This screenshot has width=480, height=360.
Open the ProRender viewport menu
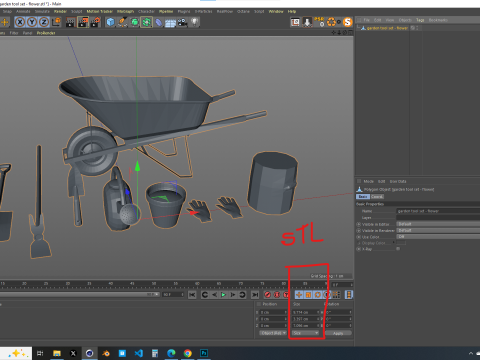pos(46,33)
